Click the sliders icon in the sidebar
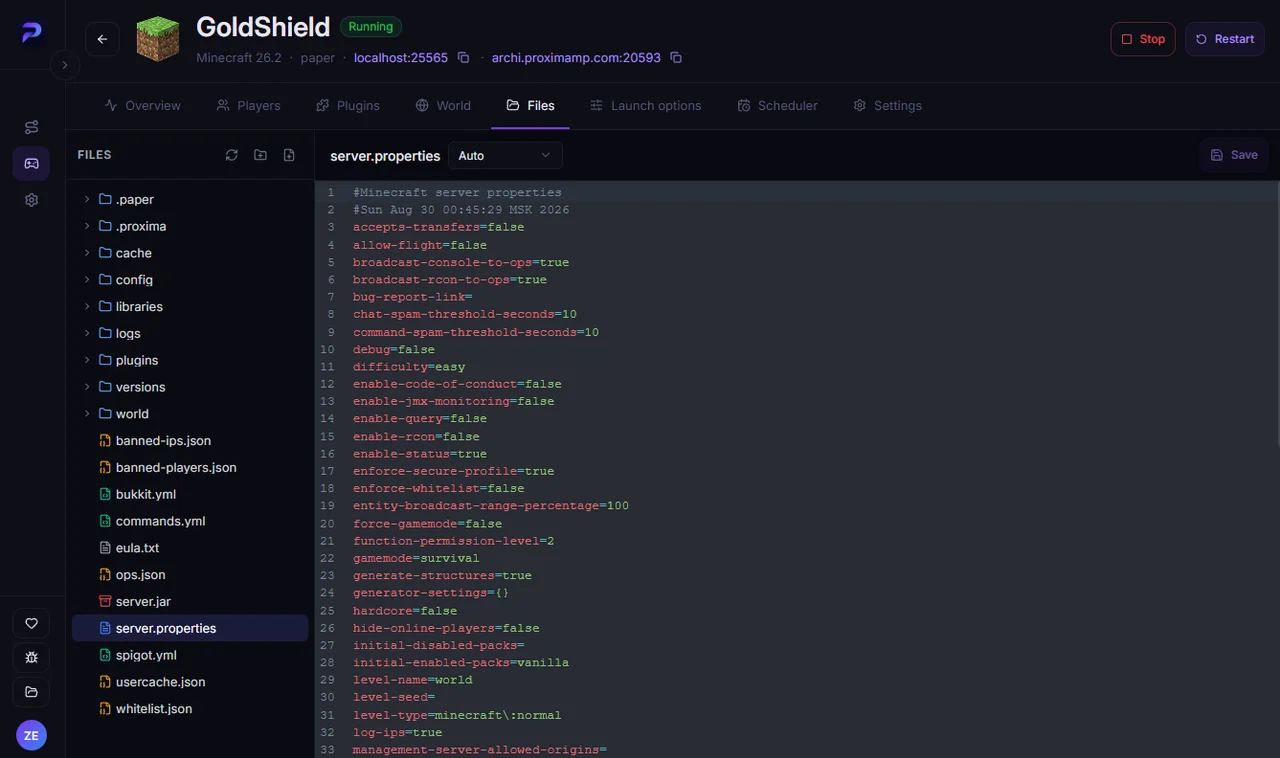Image resolution: width=1280 pixels, height=758 pixels. coord(32,127)
